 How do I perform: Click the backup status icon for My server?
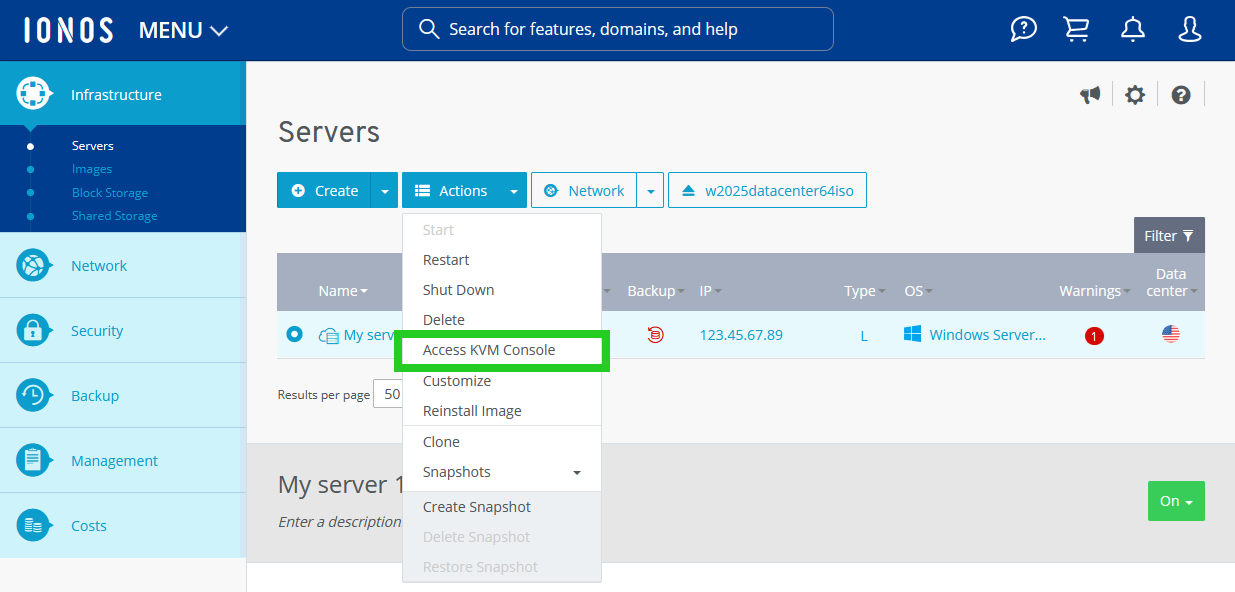[655, 335]
